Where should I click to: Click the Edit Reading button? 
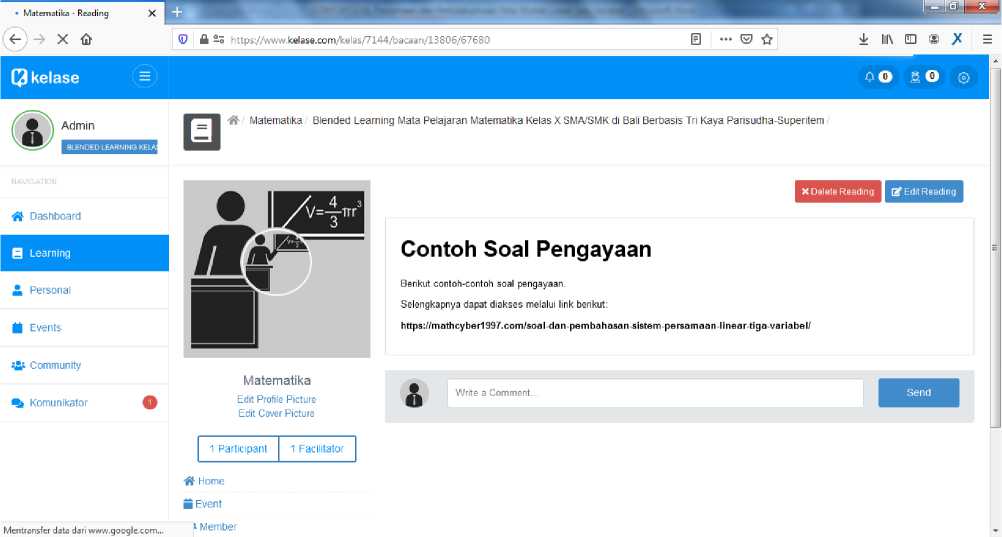(x=924, y=191)
